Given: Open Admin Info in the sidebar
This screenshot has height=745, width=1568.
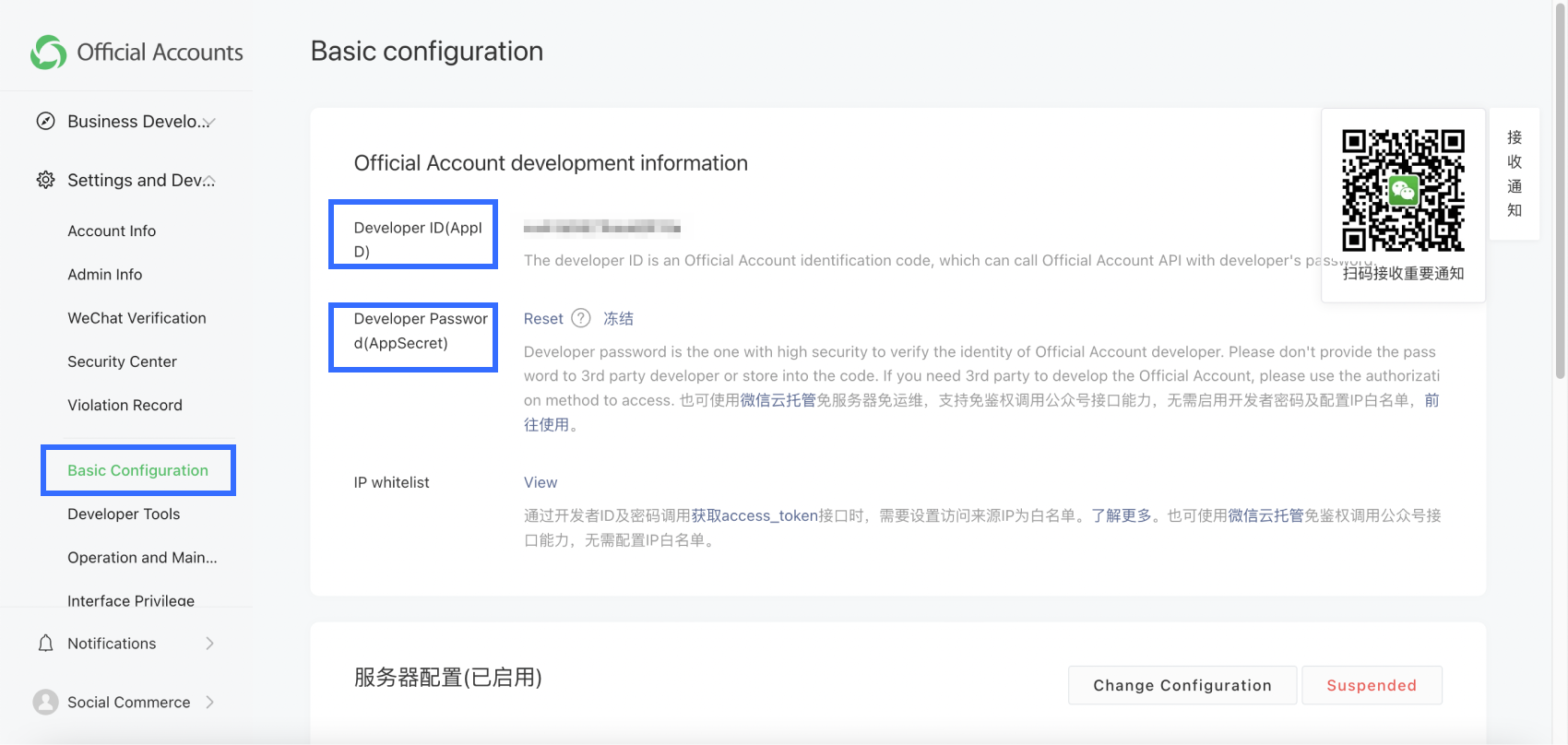Looking at the screenshot, I should pos(105,274).
